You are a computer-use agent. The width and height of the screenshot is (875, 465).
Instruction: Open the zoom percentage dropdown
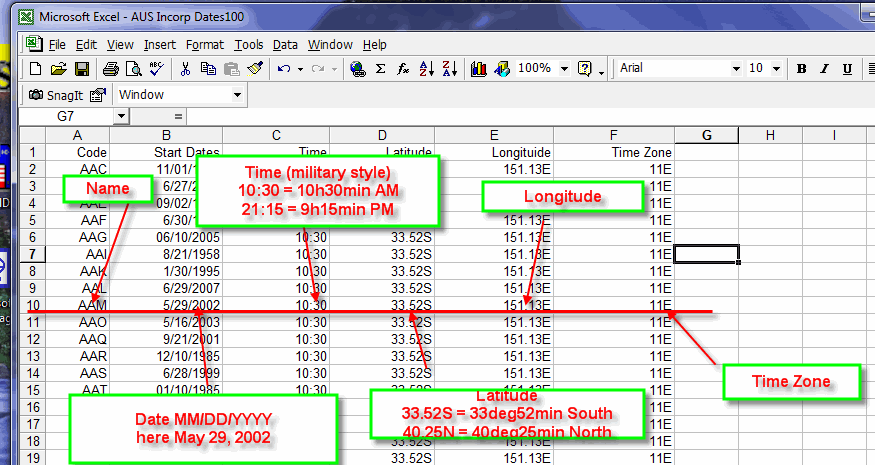tap(565, 69)
